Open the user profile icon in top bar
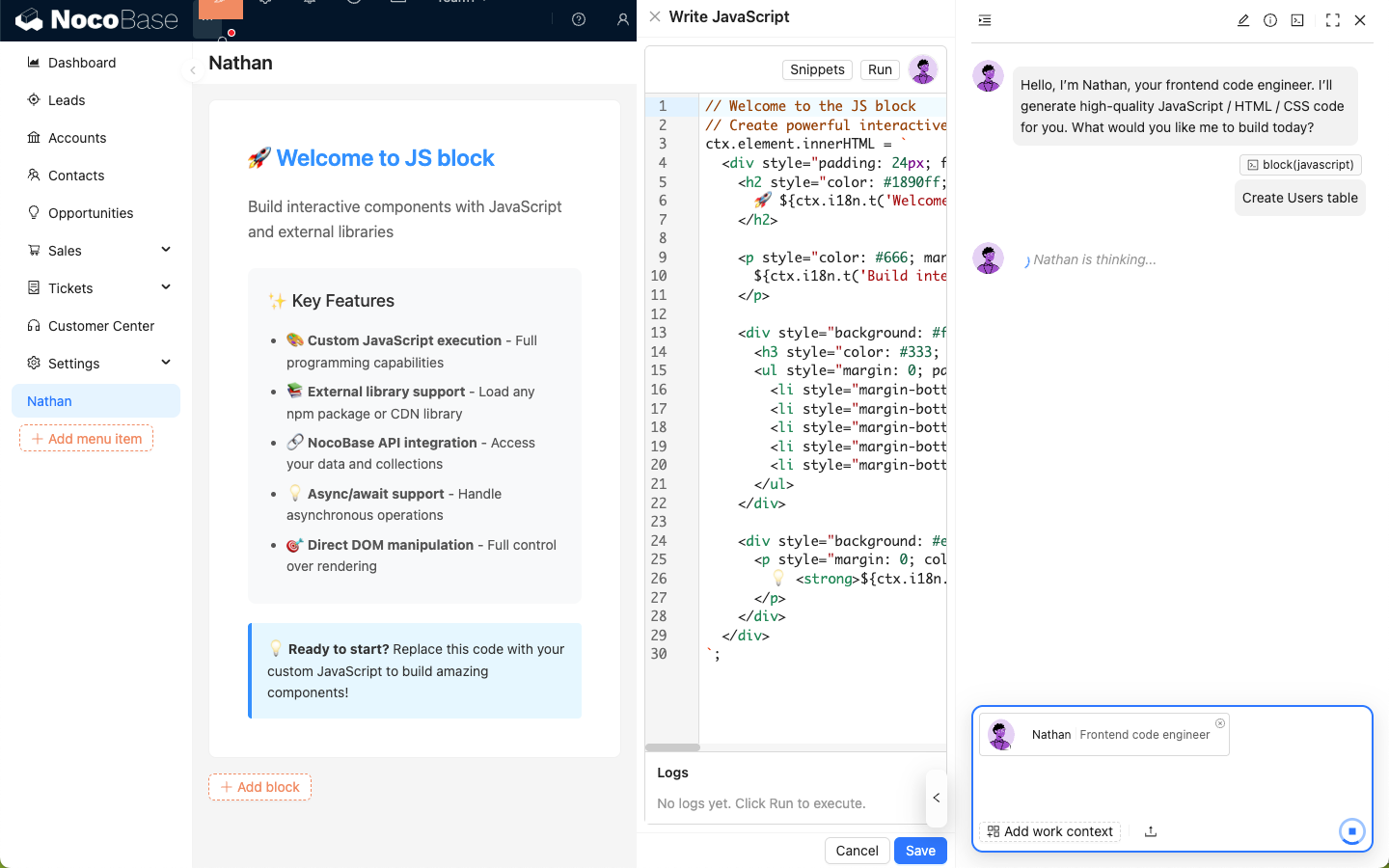This screenshot has height=868, width=1389. coord(623,19)
